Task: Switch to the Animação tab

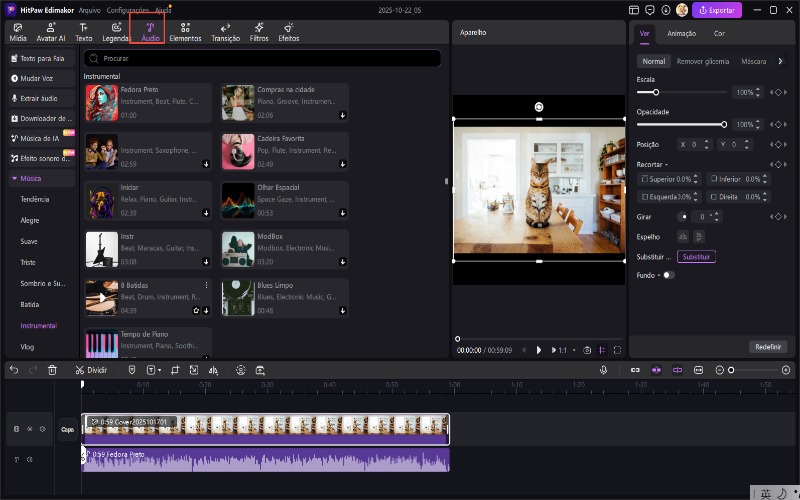Action: [x=681, y=33]
